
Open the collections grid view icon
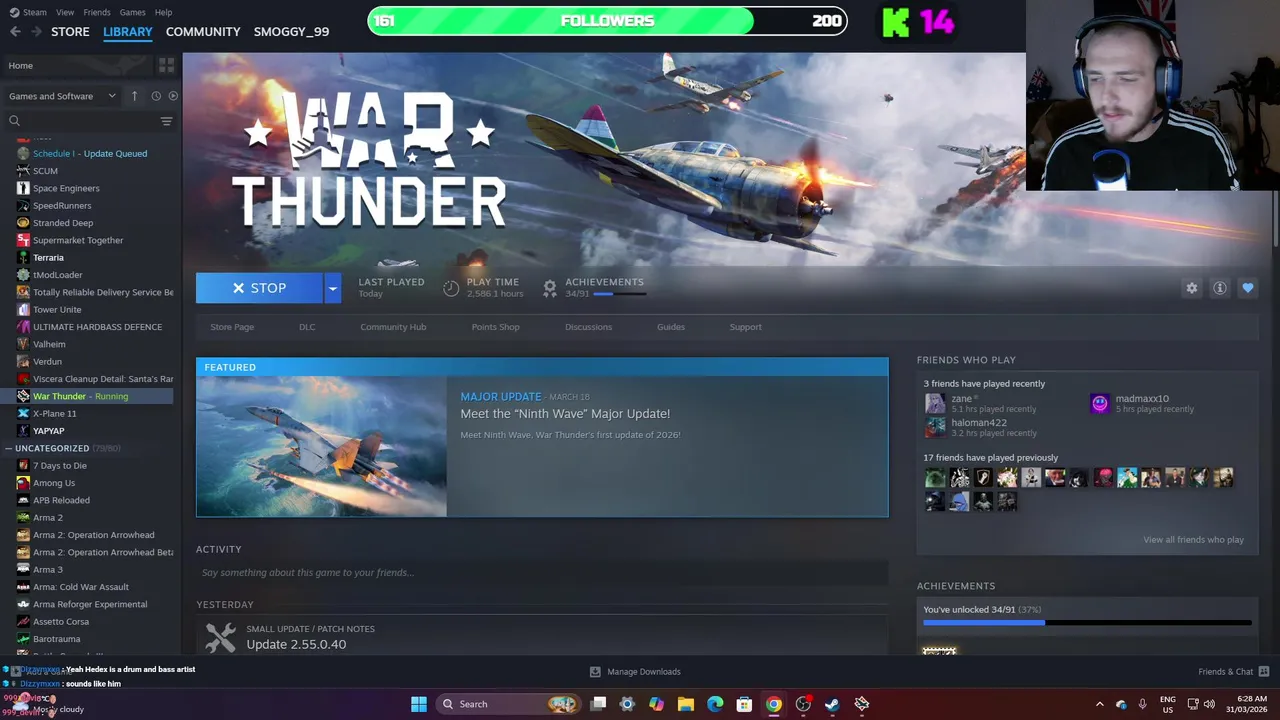[x=166, y=65]
